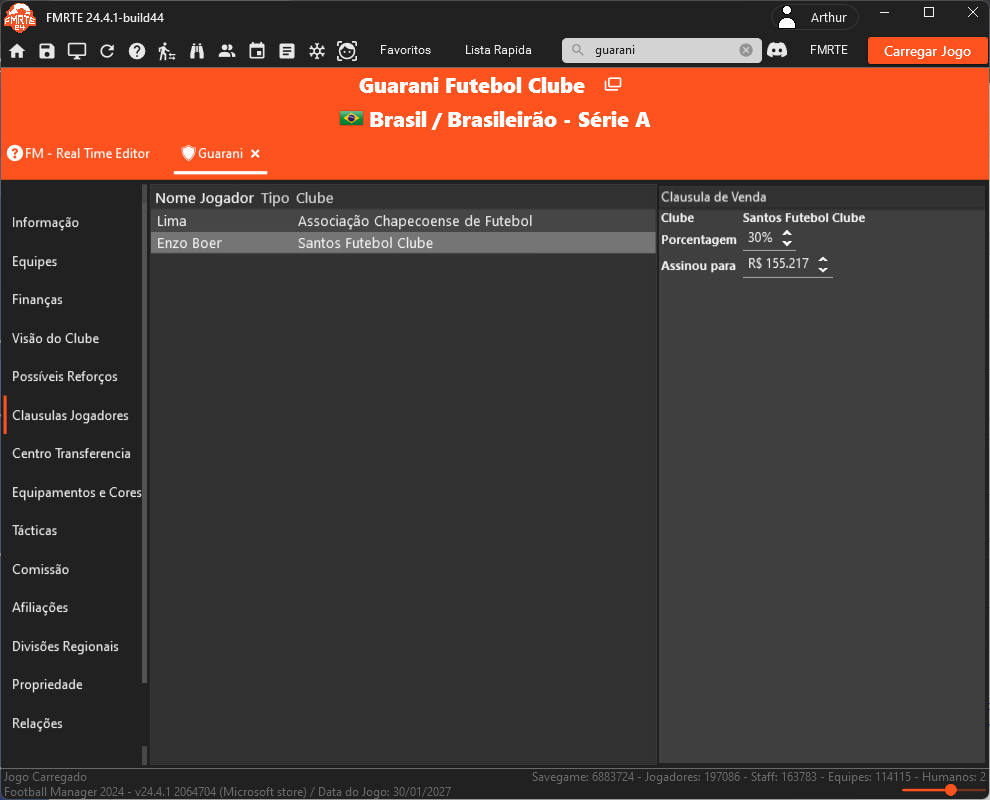Open Lista Rapida menu

[x=498, y=50]
